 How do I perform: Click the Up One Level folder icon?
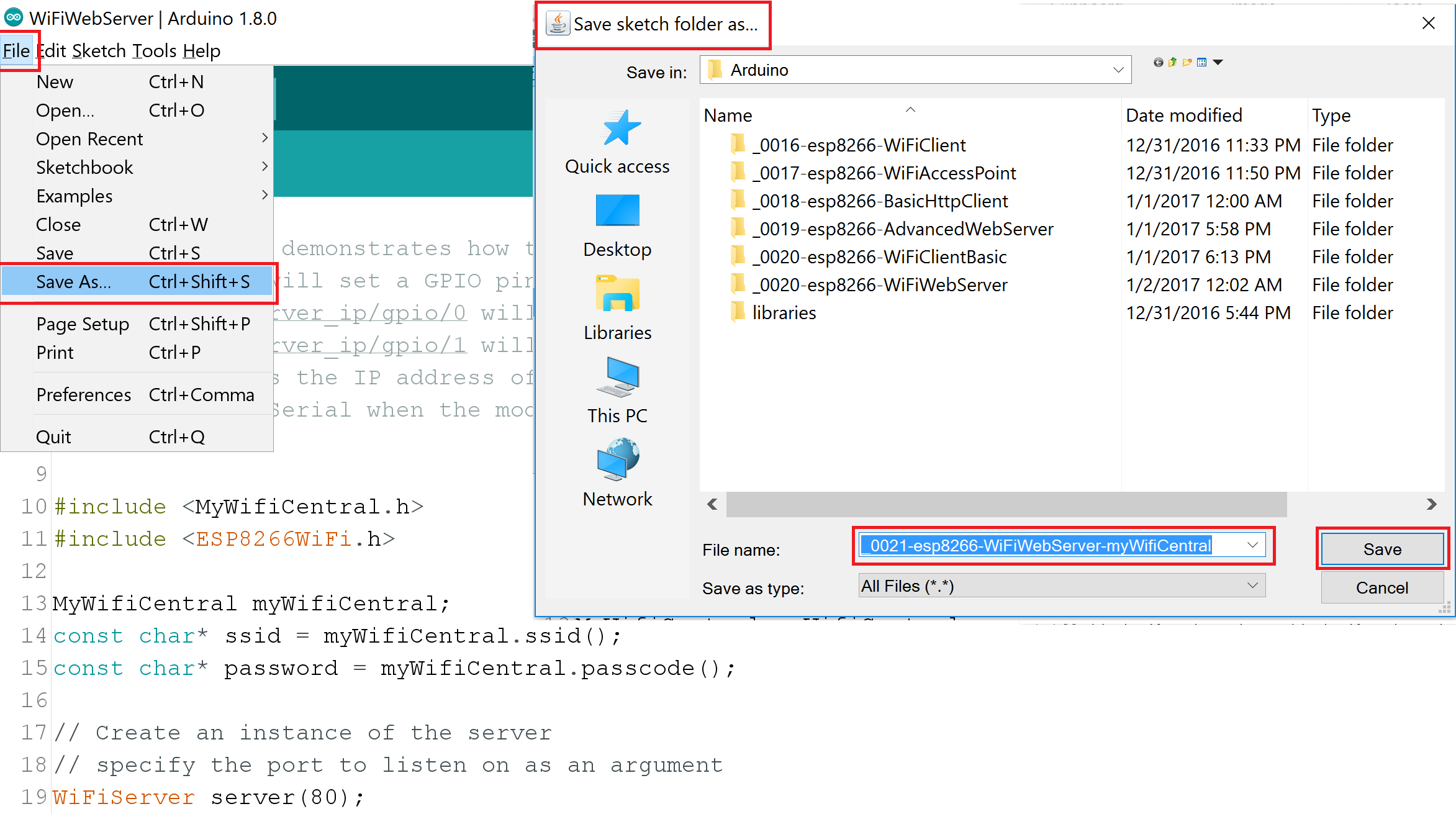pos(1172,62)
